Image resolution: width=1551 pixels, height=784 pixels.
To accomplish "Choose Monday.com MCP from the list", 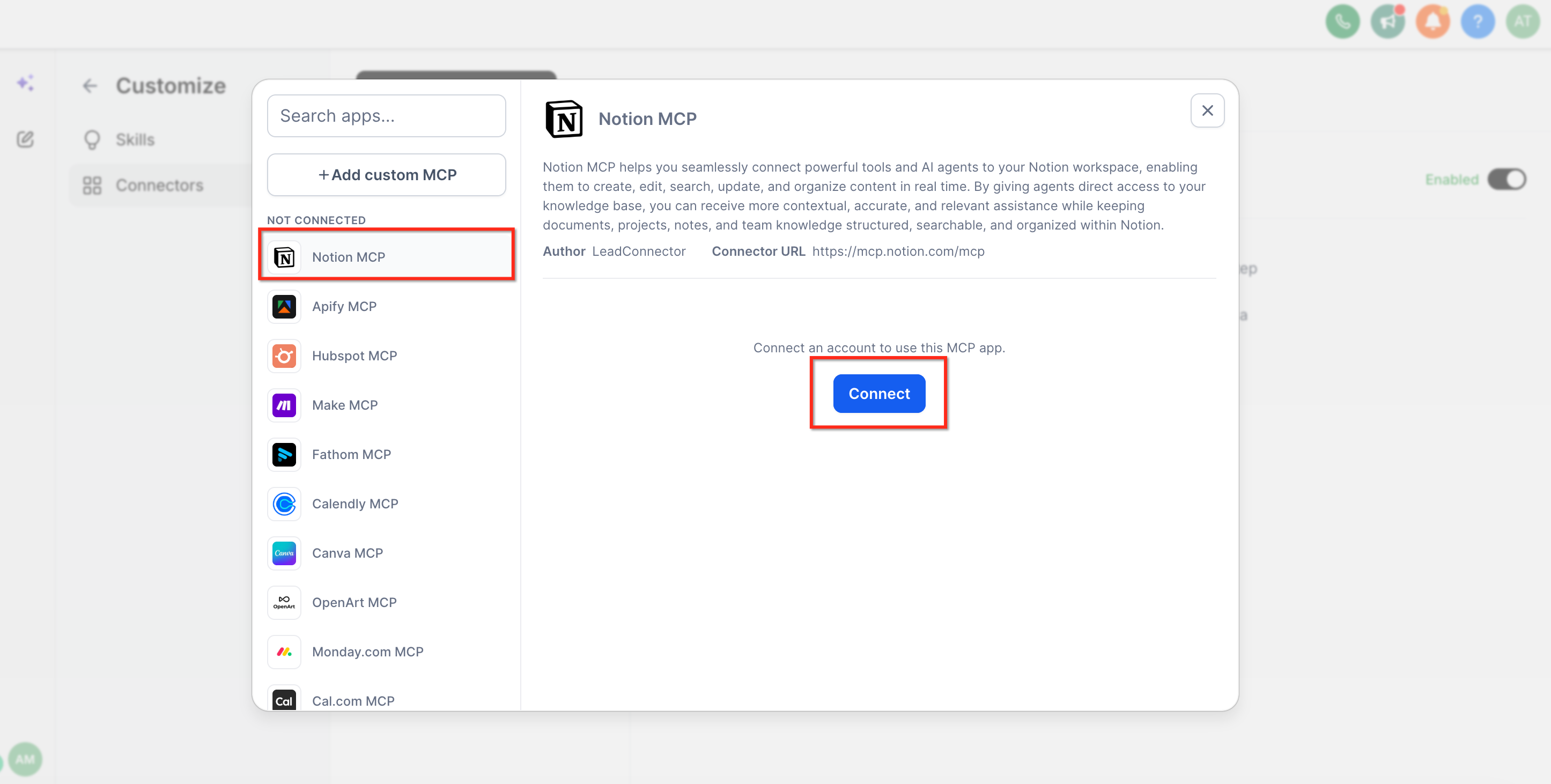I will [387, 653].
